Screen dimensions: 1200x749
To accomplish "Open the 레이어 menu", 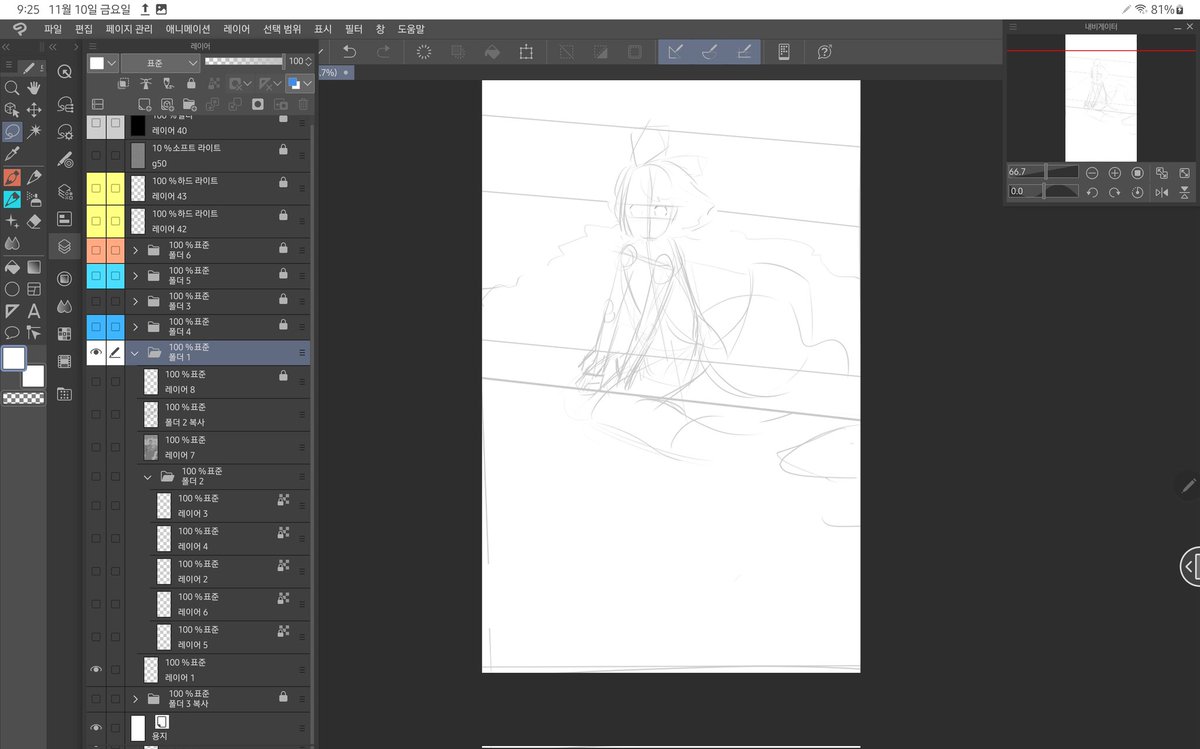I will tap(237, 29).
